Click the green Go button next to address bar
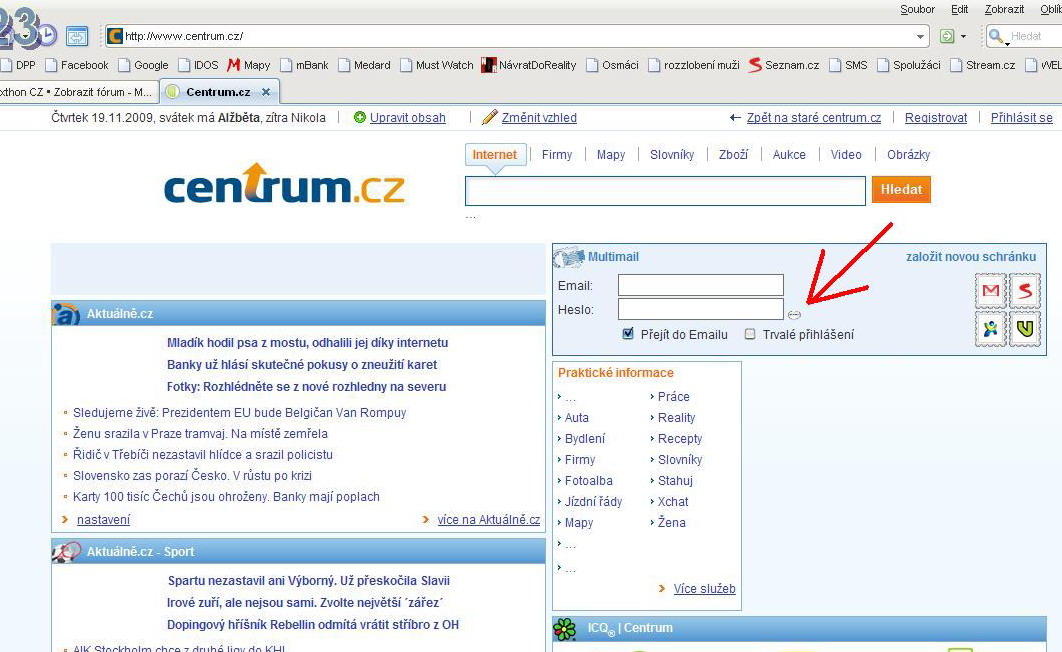 [947, 36]
